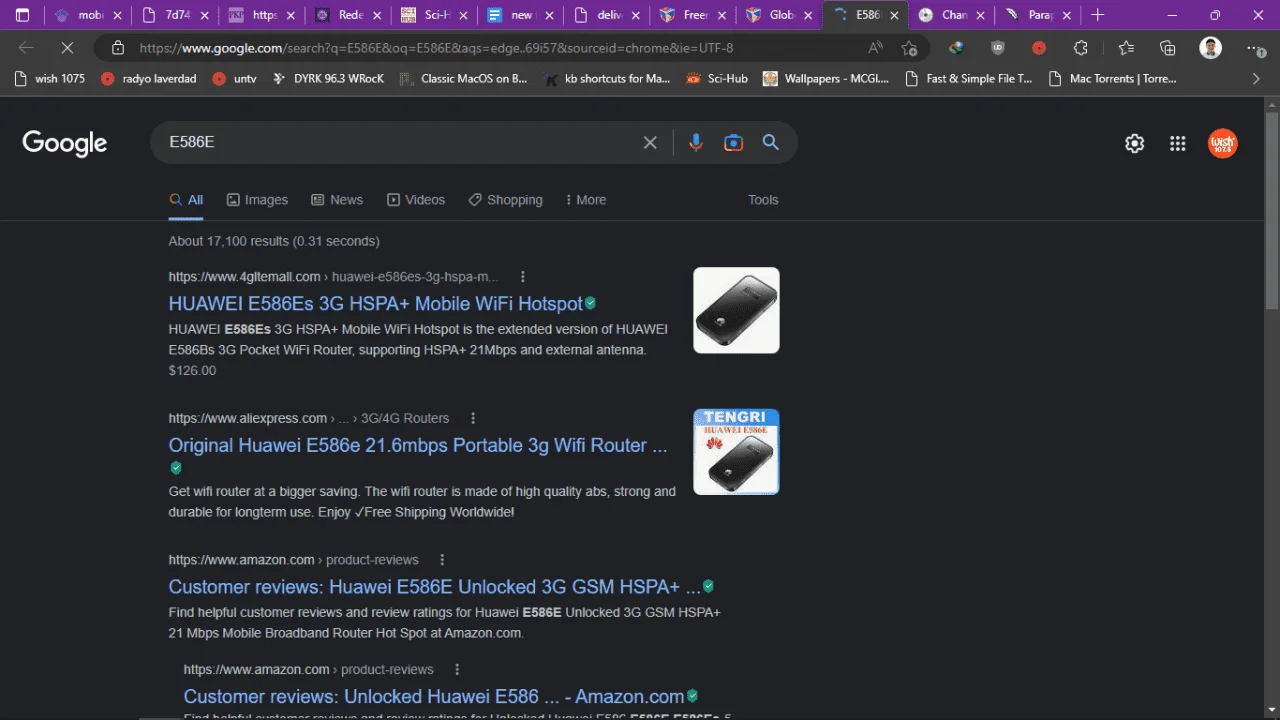Switch to Shopping results
This screenshot has width=1280, height=720.
pyautogui.click(x=506, y=200)
